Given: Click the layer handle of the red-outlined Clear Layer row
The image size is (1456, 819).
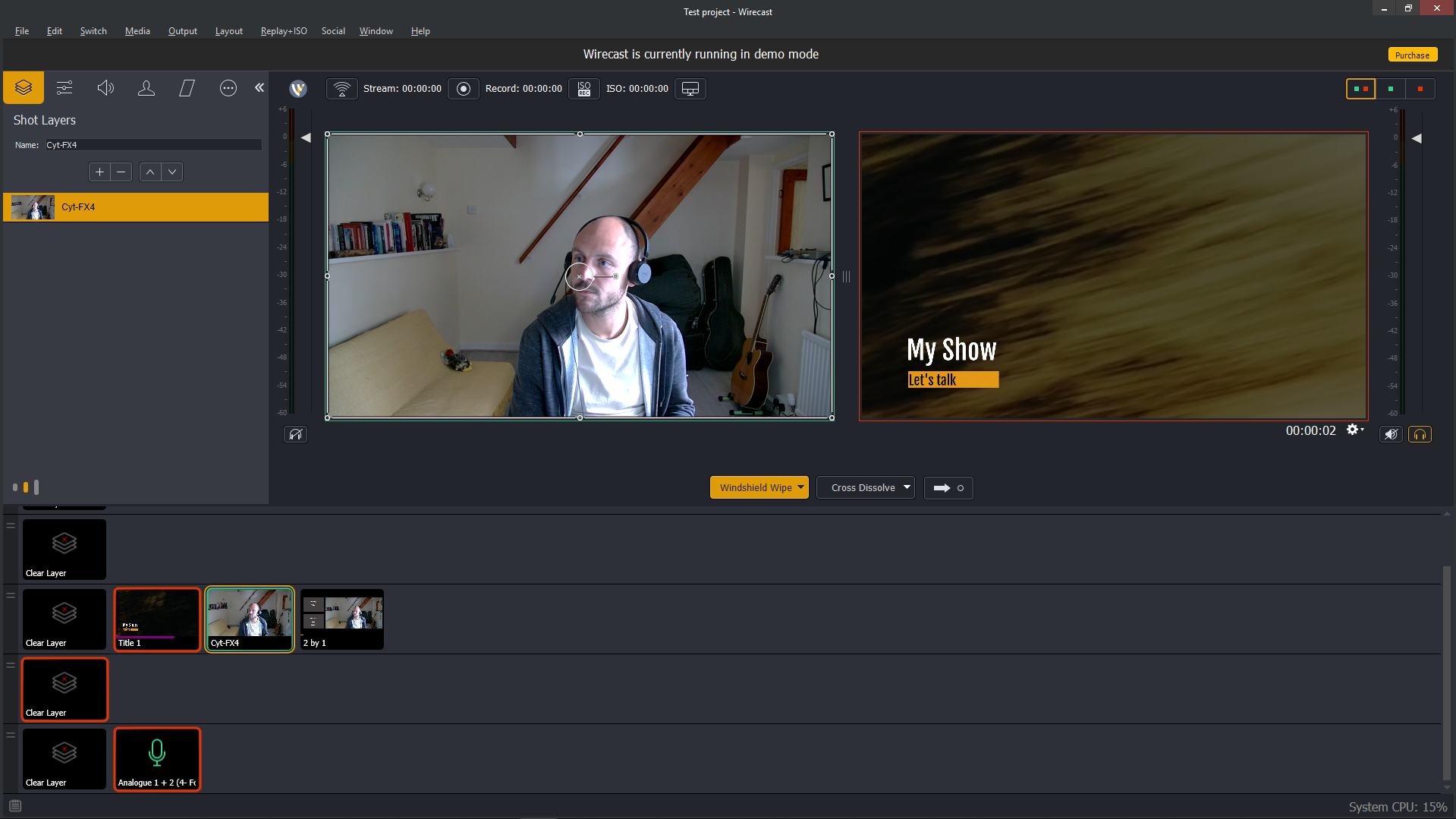Looking at the screenshot, I should tap(11, 665).
